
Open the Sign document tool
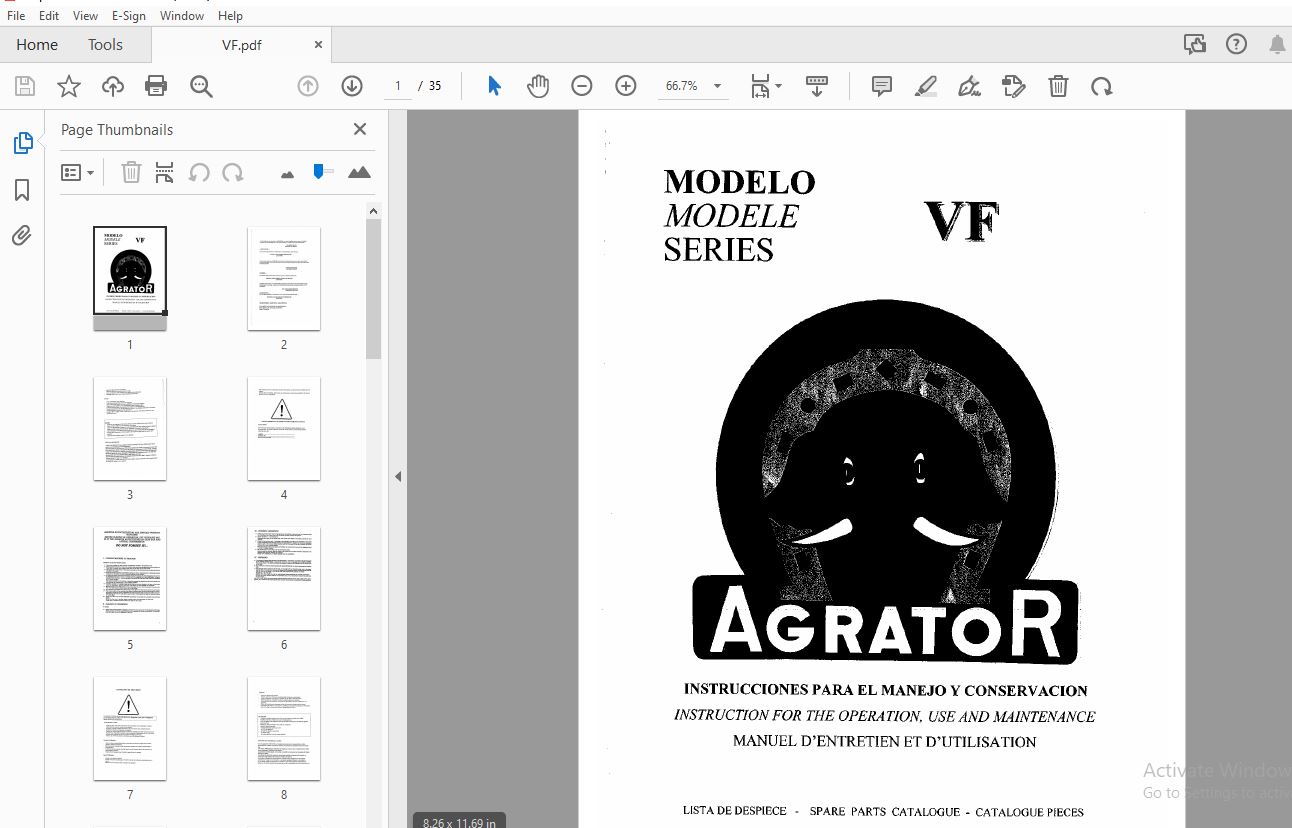pos(969,86)
